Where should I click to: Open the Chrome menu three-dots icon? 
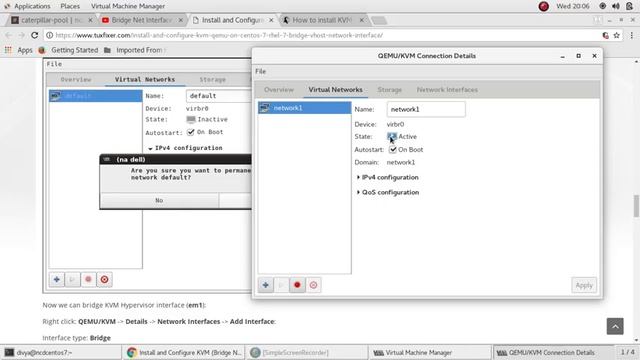pyautogui.click(x=631, y=36)
